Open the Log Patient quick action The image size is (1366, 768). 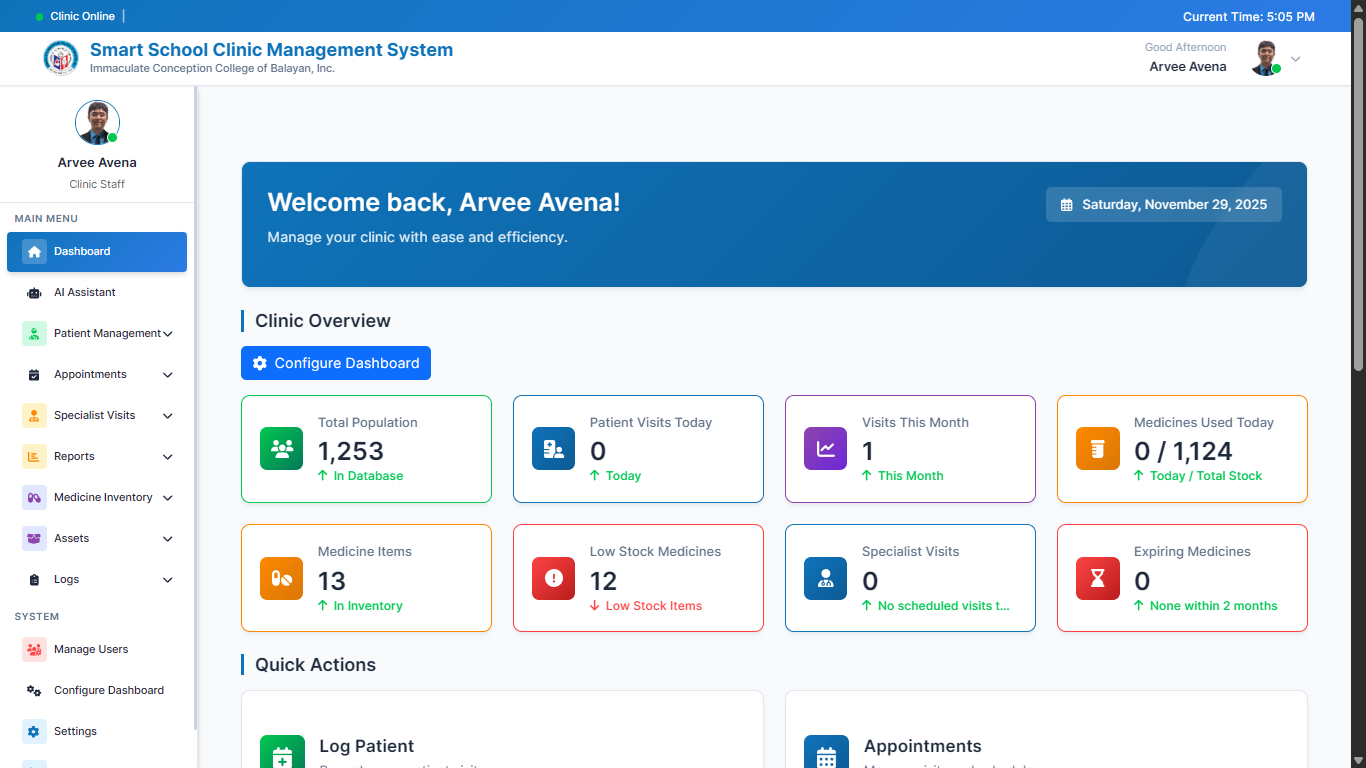tap(366, 746)
